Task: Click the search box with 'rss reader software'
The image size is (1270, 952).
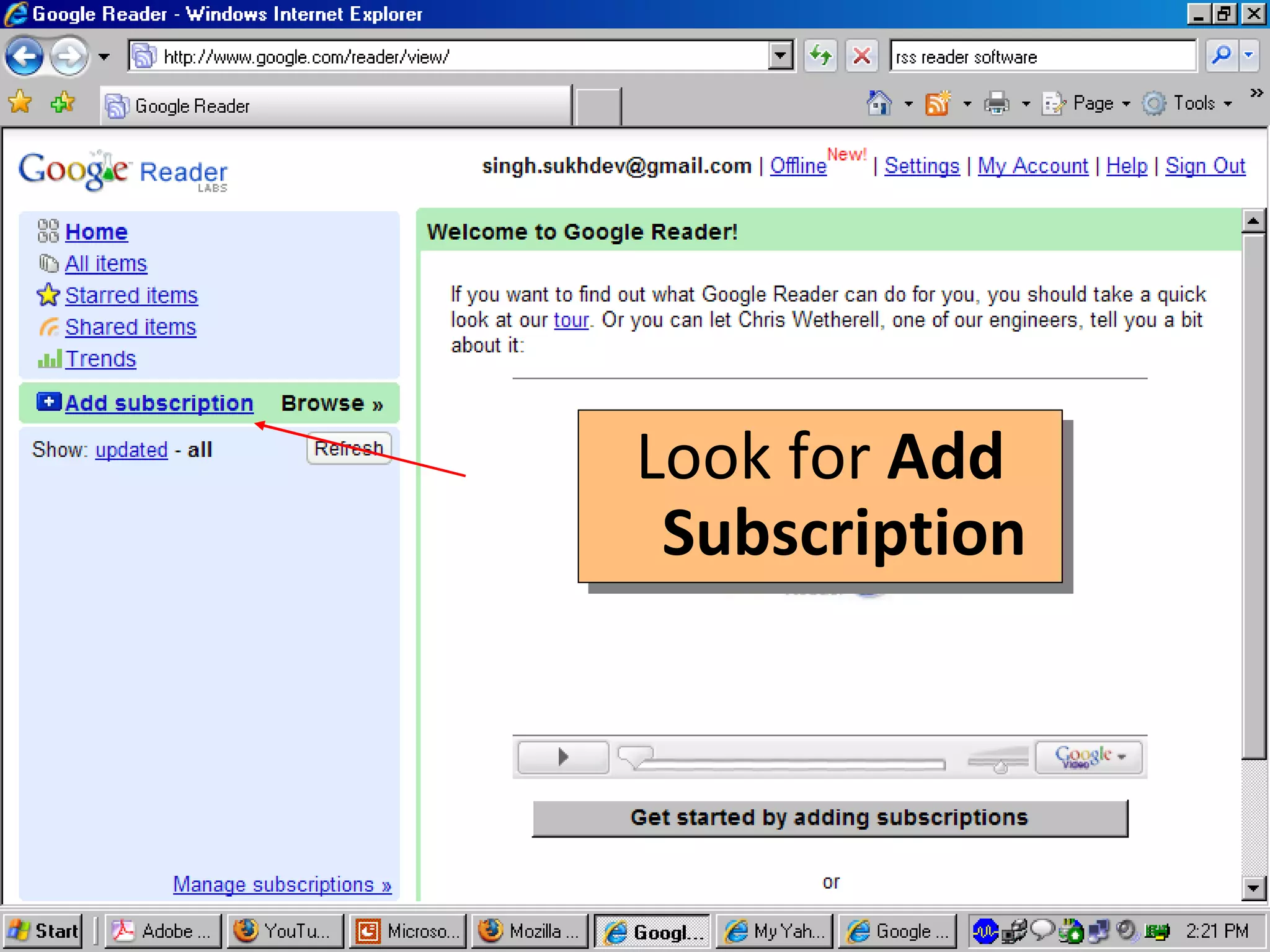Action: click(x=1043, y=57)
